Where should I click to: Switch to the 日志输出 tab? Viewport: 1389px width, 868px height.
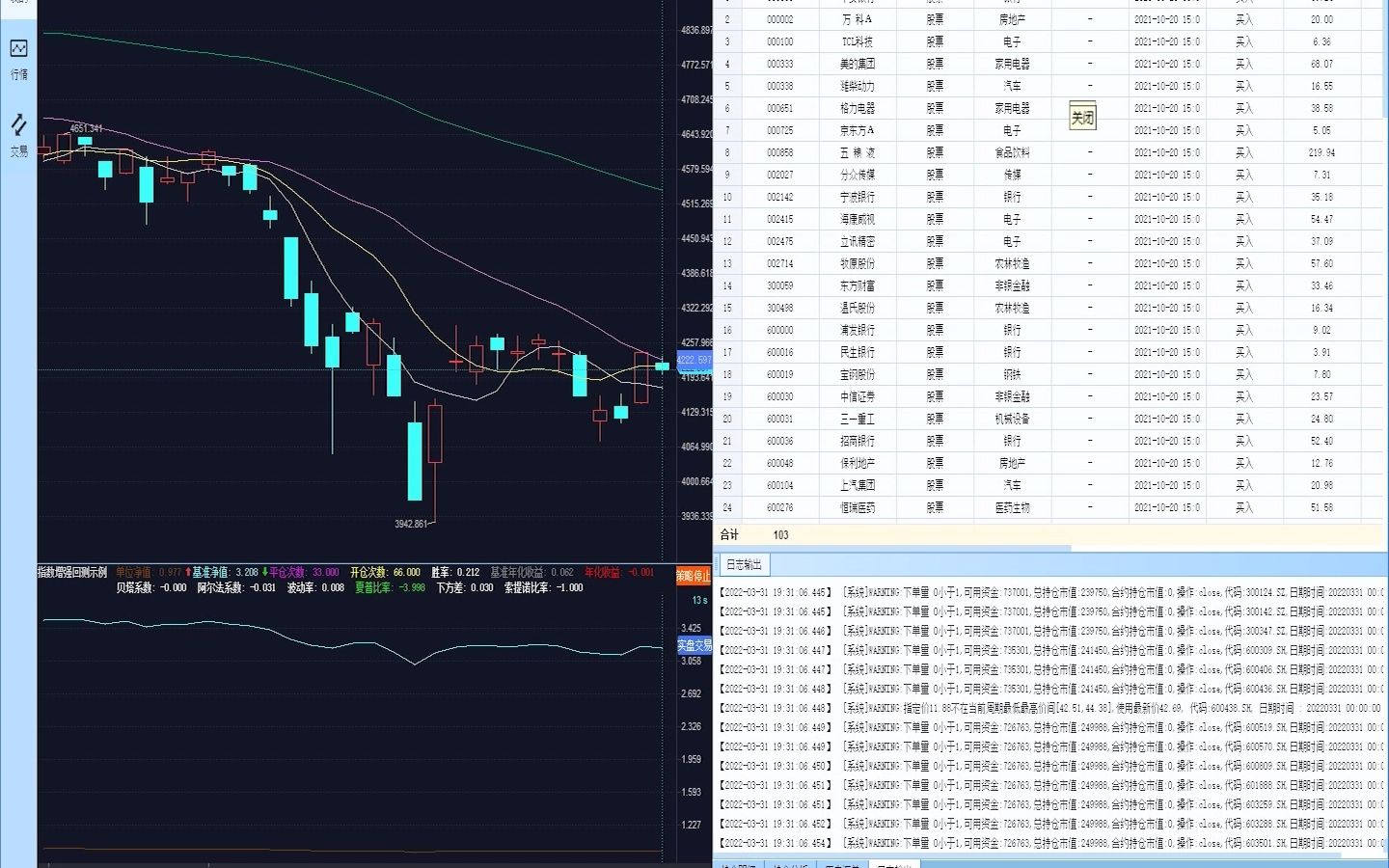click(x=743, y=565)
